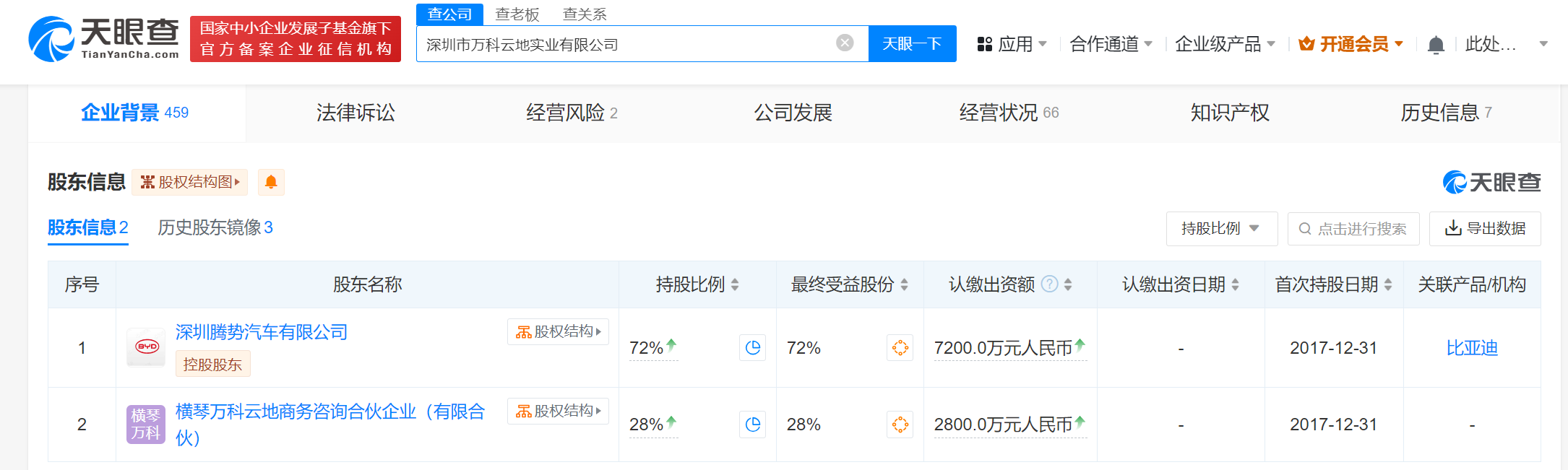Select the 公司发展 tab
Screen dimensions: 1568x470
tap(793, 113)
